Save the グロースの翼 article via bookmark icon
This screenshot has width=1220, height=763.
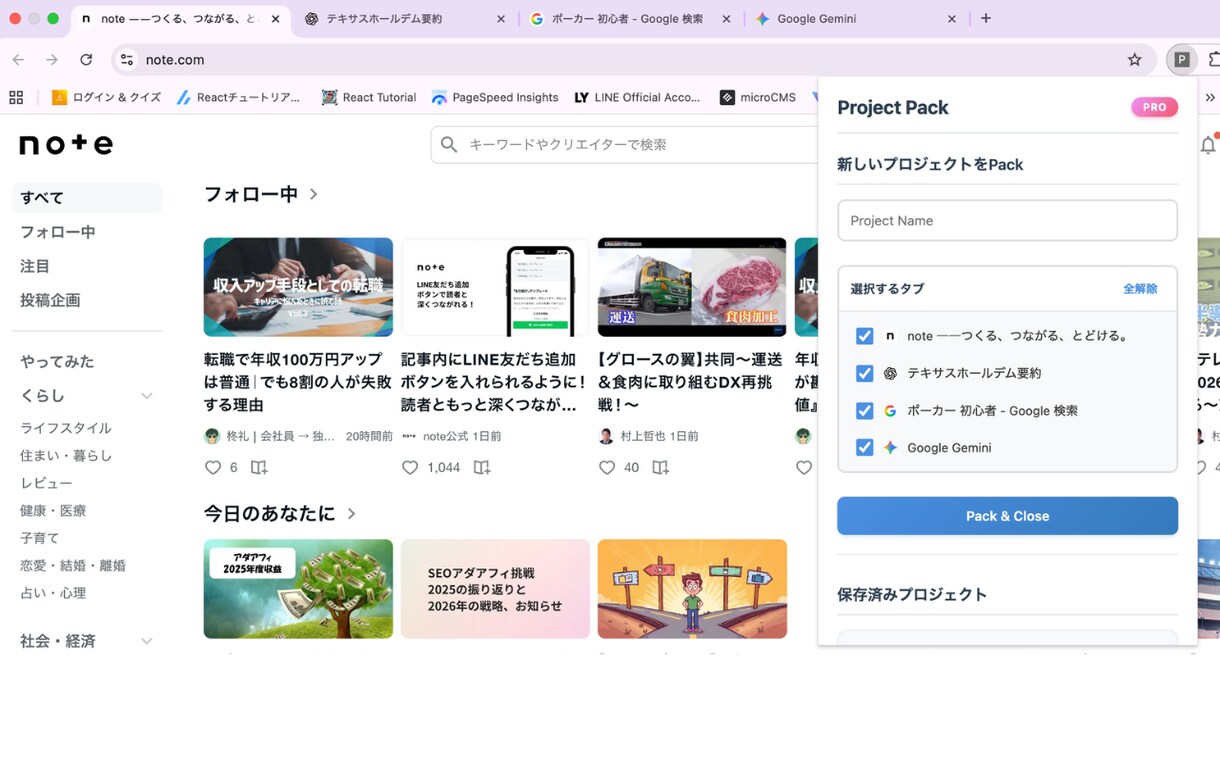click(x=660, y=467)
